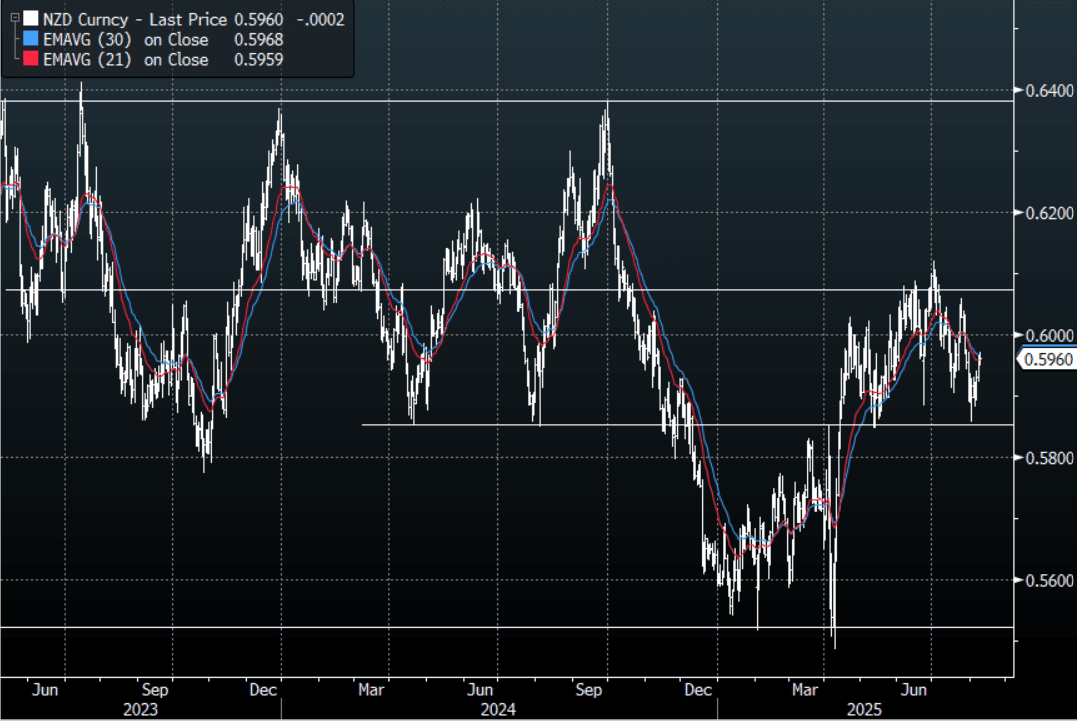Screen dimensions: 1077x721
Task: Click the red EMAVG (21) color swatch
Action: [x=32, y=60]
